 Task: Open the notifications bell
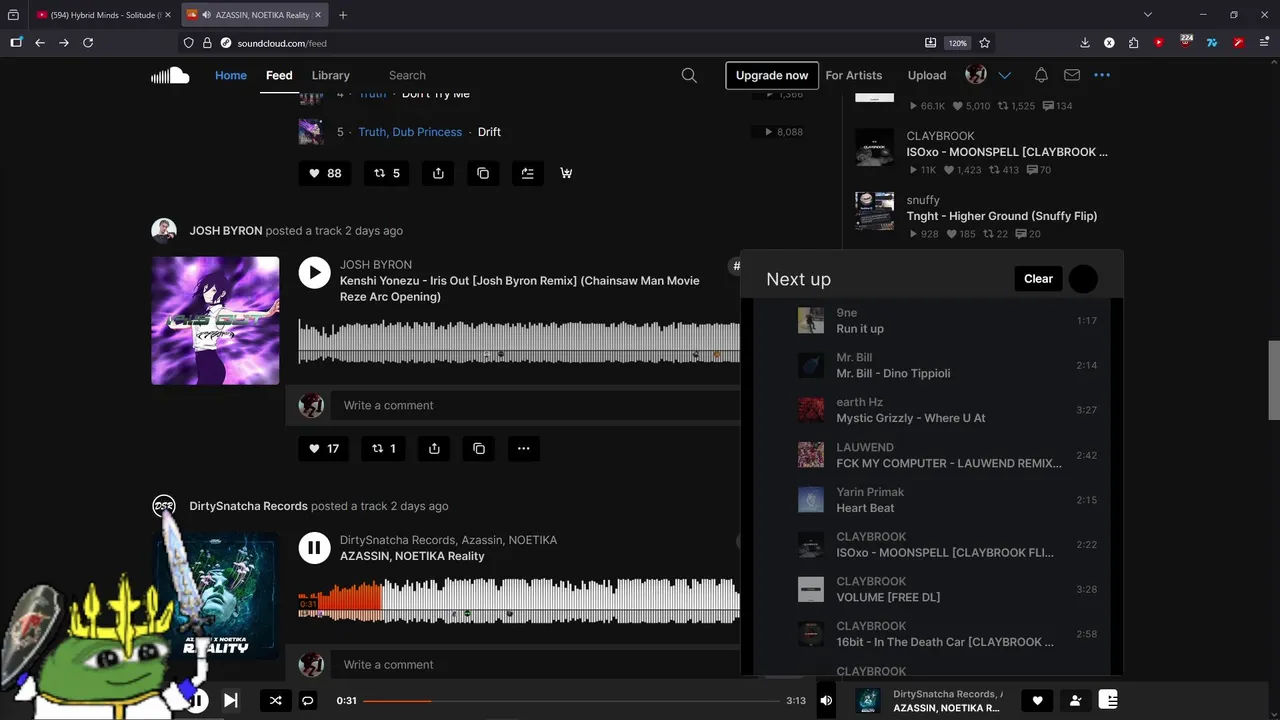1041,75
